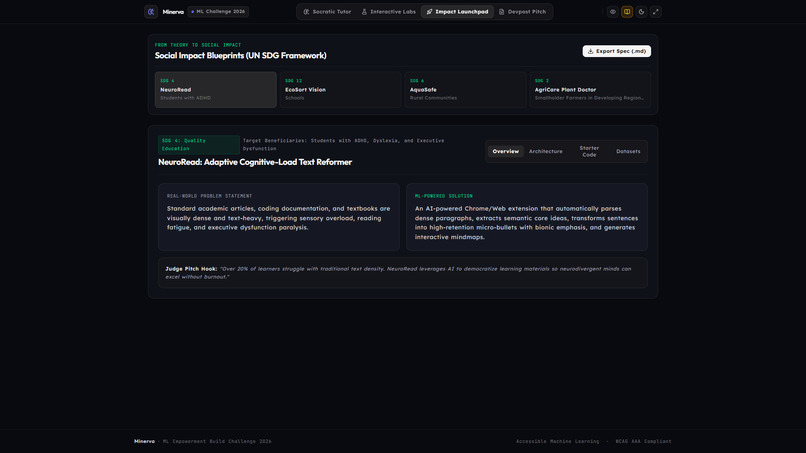Switch to the Overview sub-tab
This screenshot has width=806, height=453.
[x=506, y=151]
